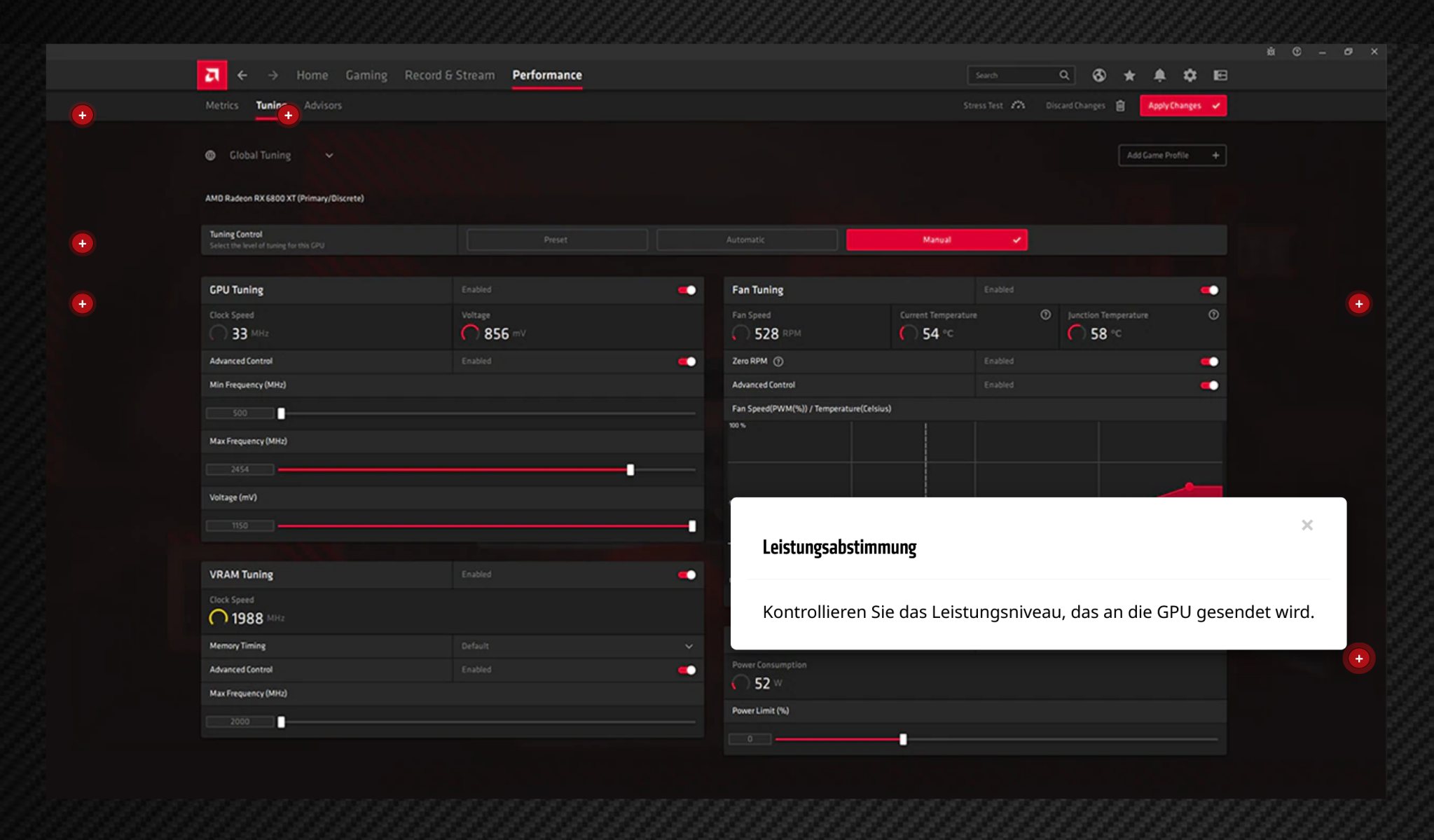The image size is (1434, 840).
Task: Open the Metrics sub-tab
Action: [221, 105]
